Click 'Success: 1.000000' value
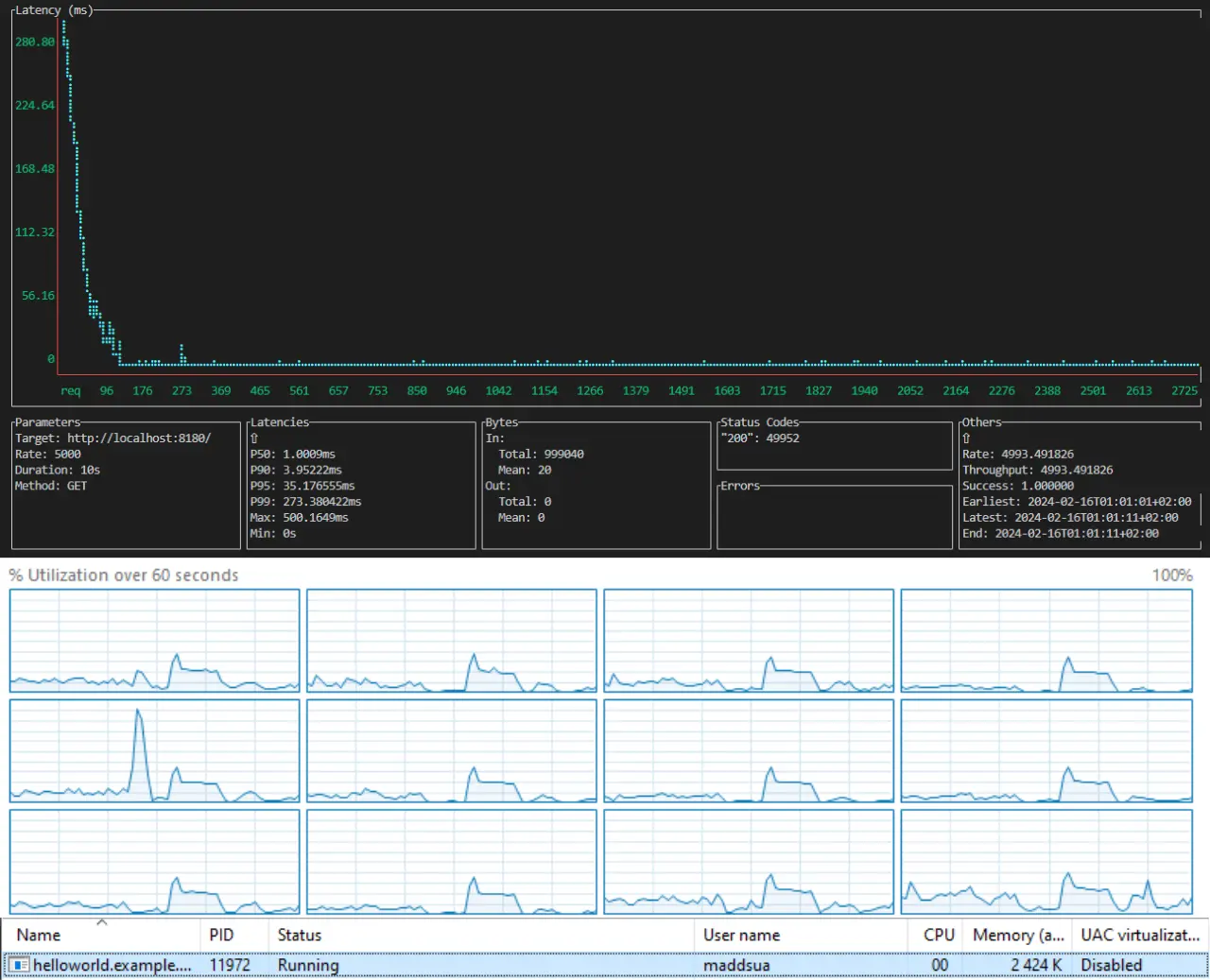 [1018, 486]
